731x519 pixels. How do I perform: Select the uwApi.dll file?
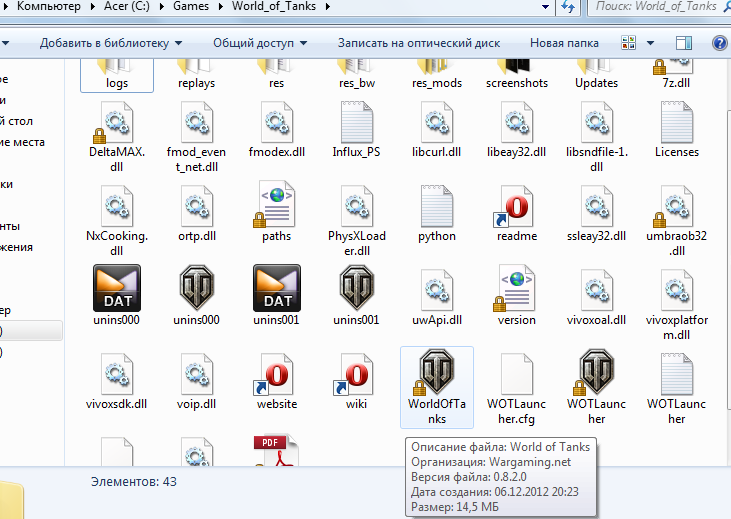tap(437, 298)
